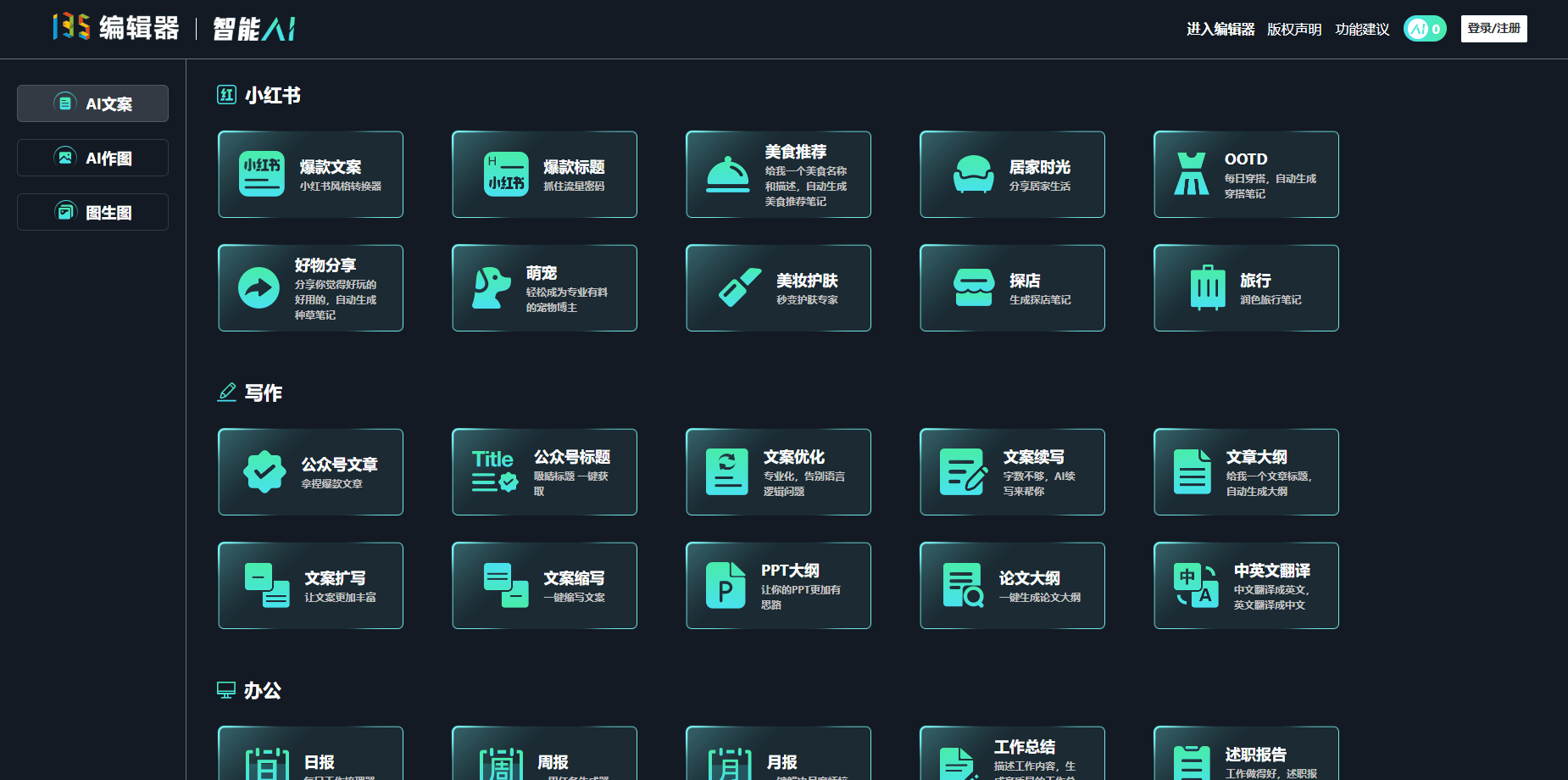Click the 功能建议 menu item
1568x780 pixels.
click(1362, 30)
